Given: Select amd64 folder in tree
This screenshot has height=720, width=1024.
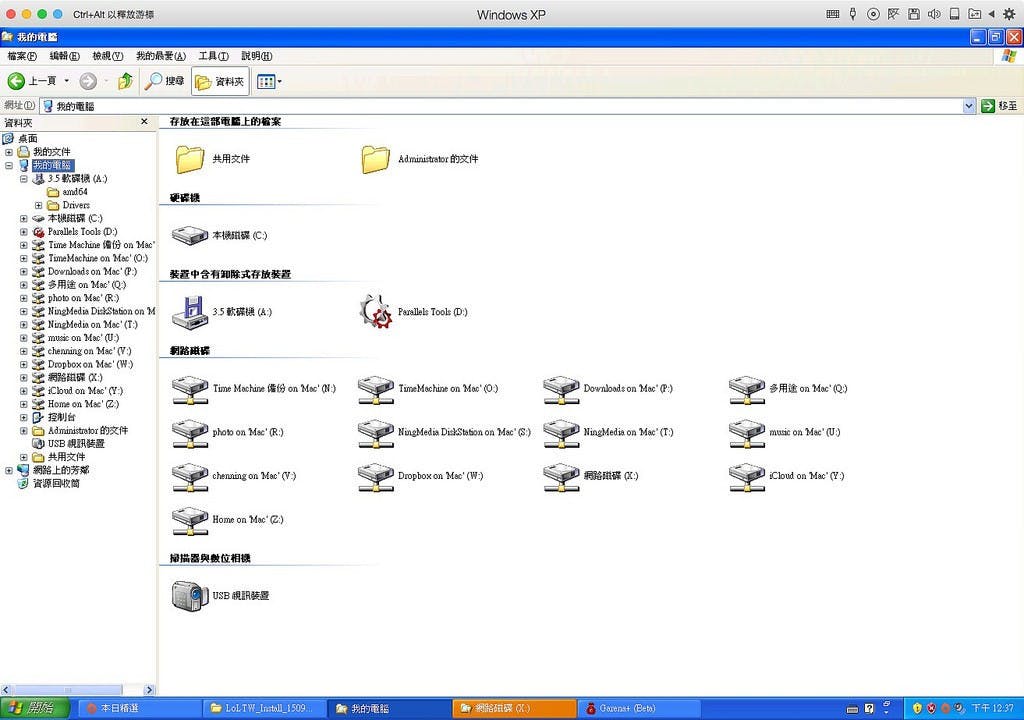Looking at the screenshot, I should tap(74, 192).
